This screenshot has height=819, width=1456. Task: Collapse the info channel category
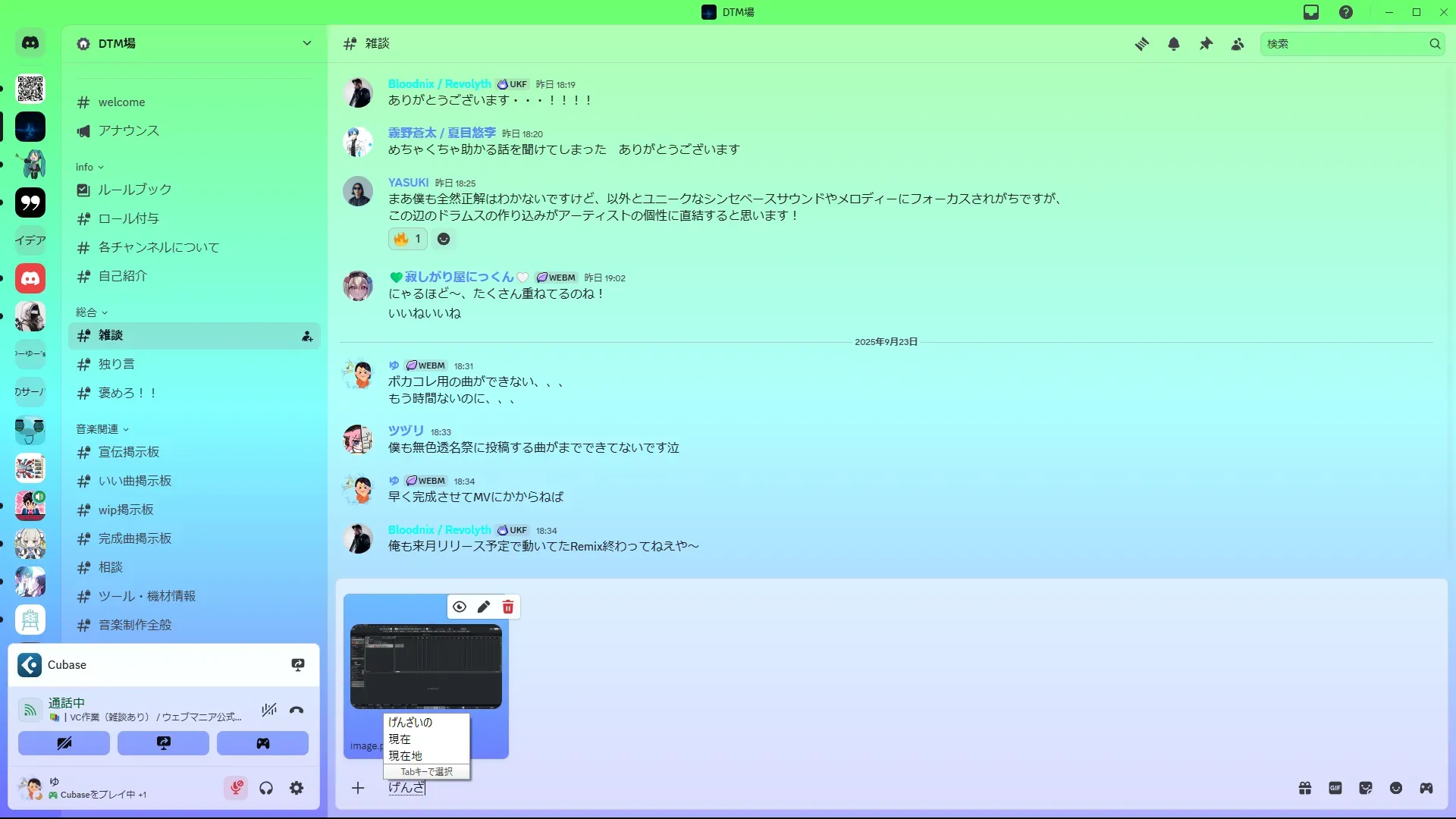[89, 167]
